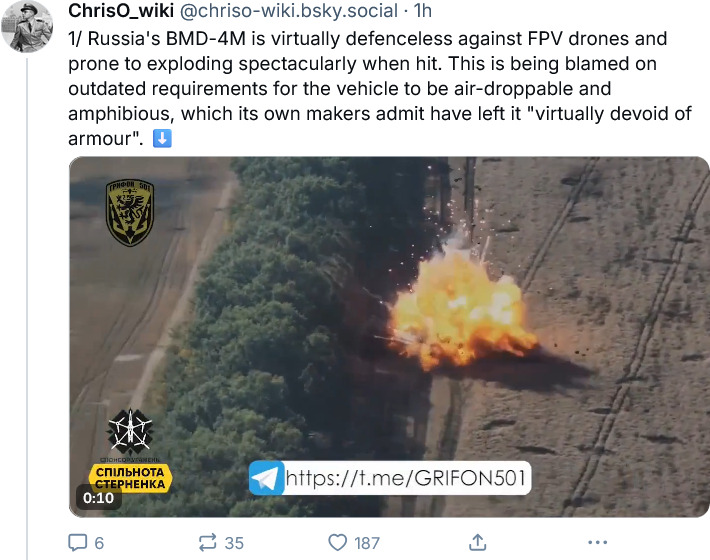Open the post's 1h timestamp
Viewport: 710px width, 560px height.
coord(423,11)
